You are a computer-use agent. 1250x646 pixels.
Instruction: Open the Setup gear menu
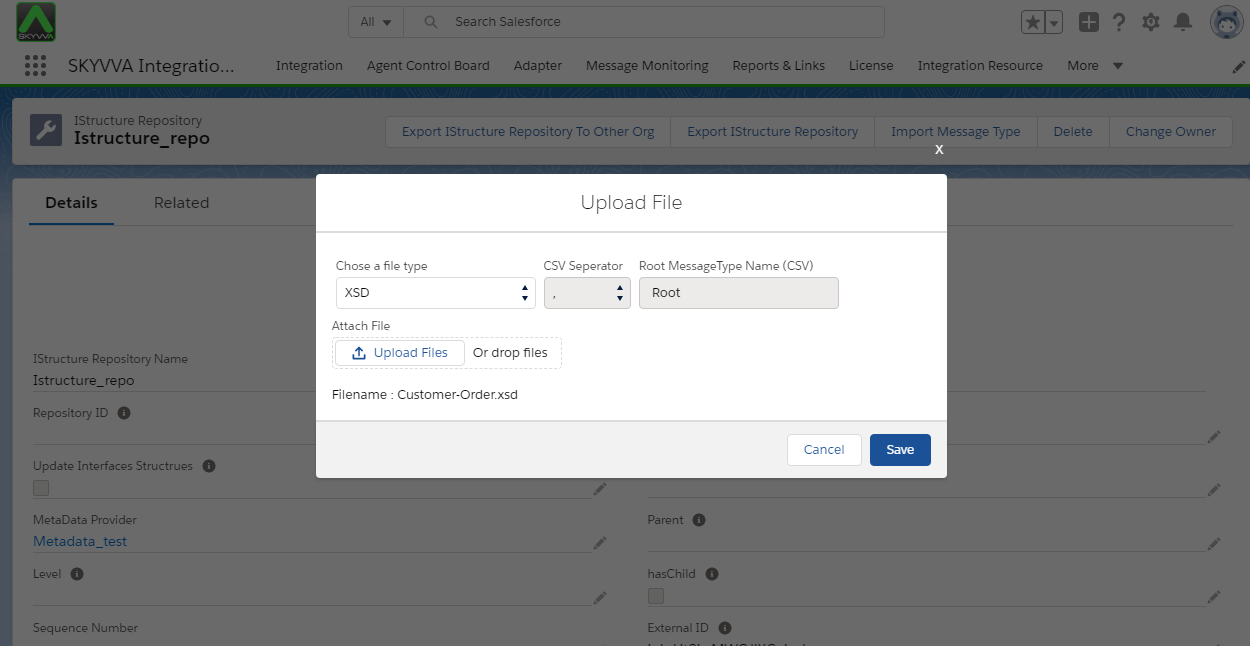tap(1151, 22)
